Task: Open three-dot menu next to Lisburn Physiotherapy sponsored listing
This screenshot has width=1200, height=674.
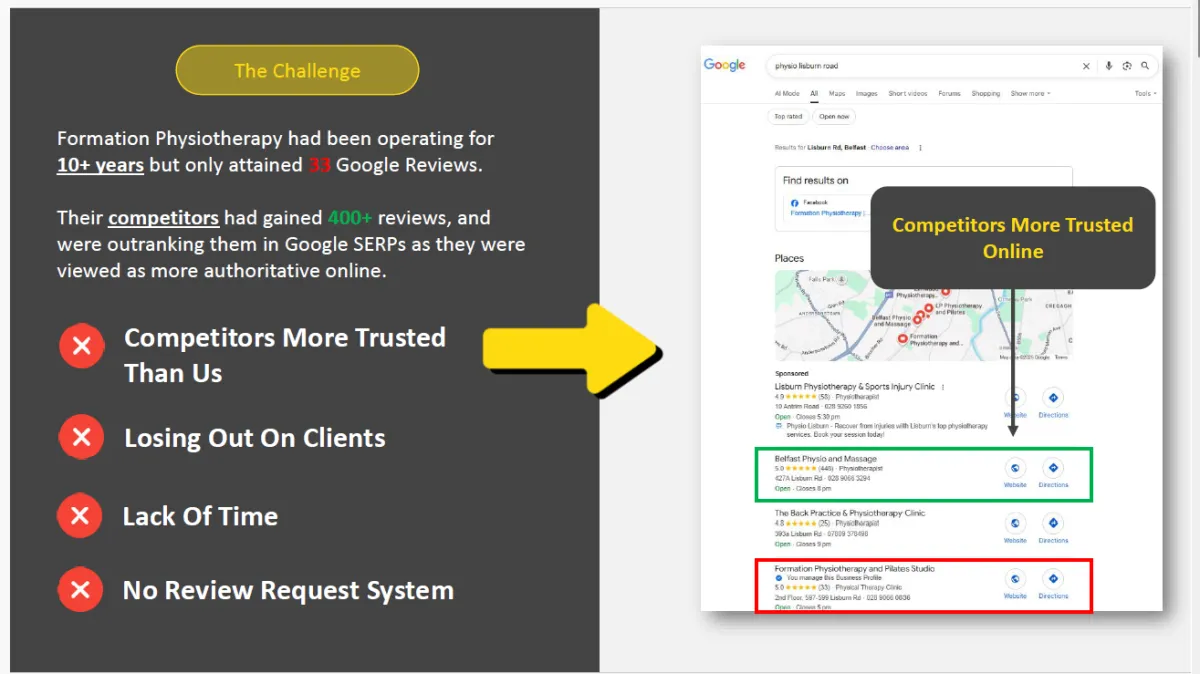Action: tap(943, 387)
